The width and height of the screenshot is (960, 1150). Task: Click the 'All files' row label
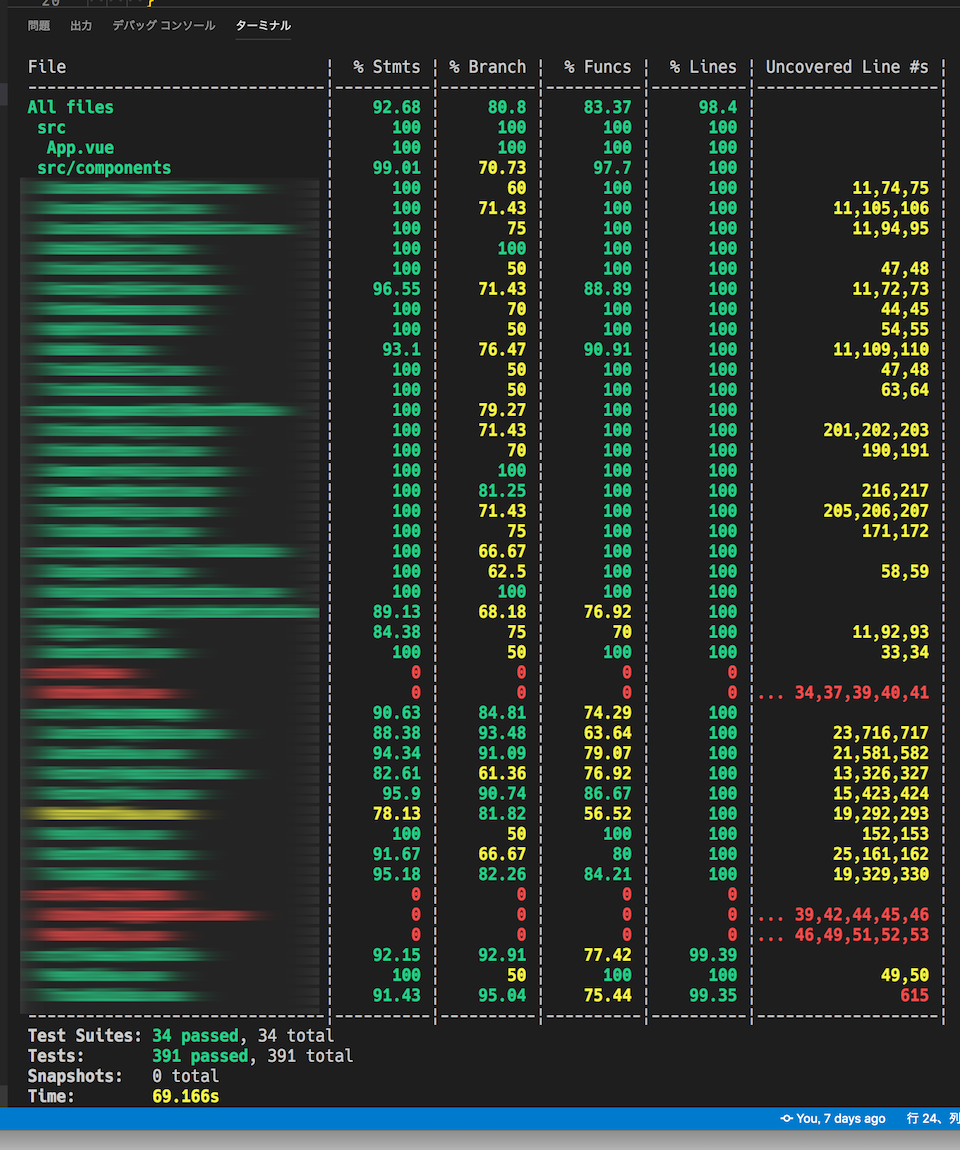(x=70, y=107)
